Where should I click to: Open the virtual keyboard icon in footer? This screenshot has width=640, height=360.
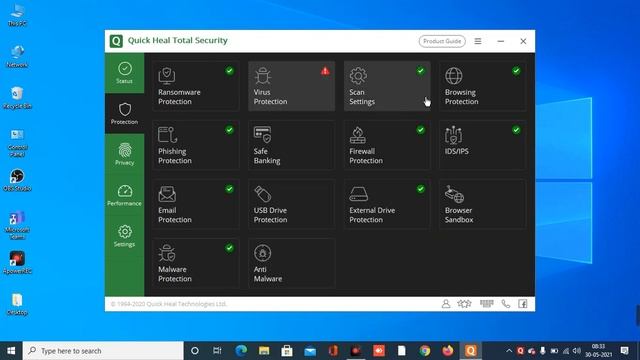[487, 303]
